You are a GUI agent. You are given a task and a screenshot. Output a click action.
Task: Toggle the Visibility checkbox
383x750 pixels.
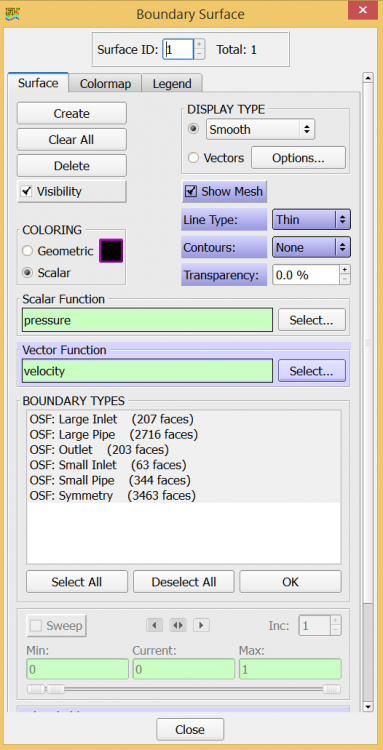pos(26,192)
